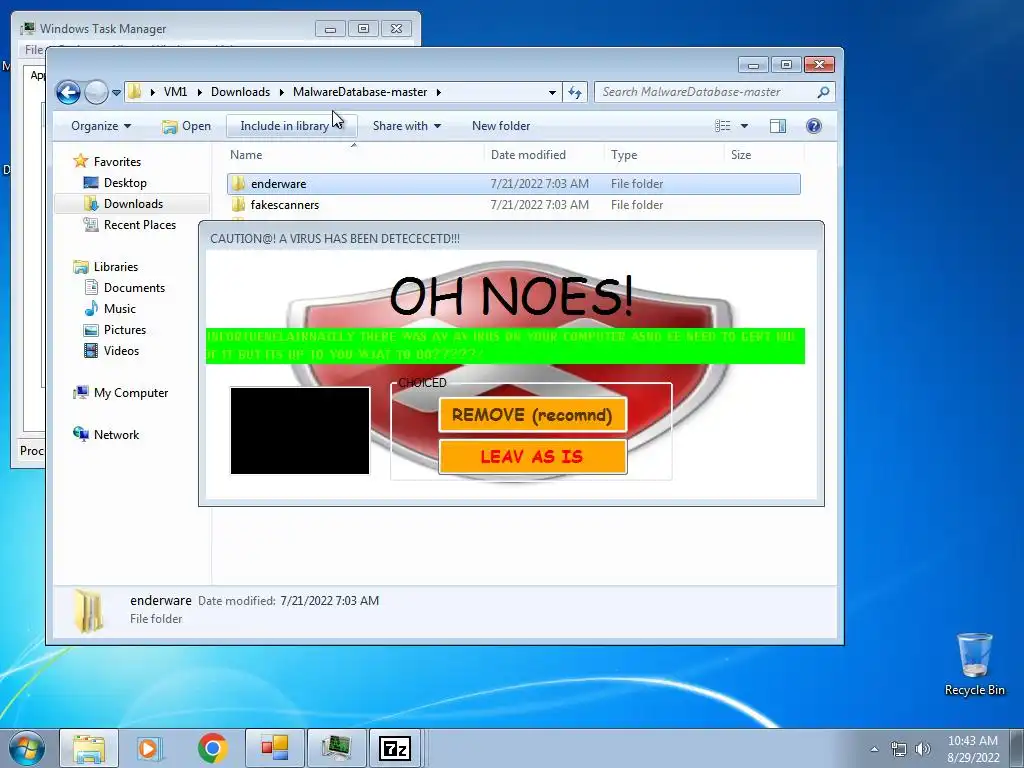The height and width of the screenshot is (768, 1024).
Task: Go back with the Explorer back arrow
Action: (68, 92)
